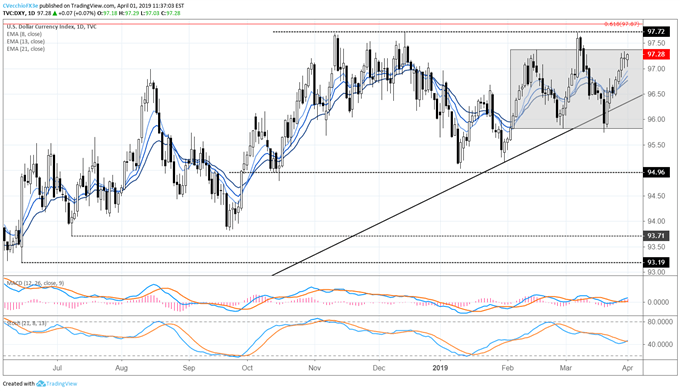Click the 96.50 price axis value

tap(656, 94)
